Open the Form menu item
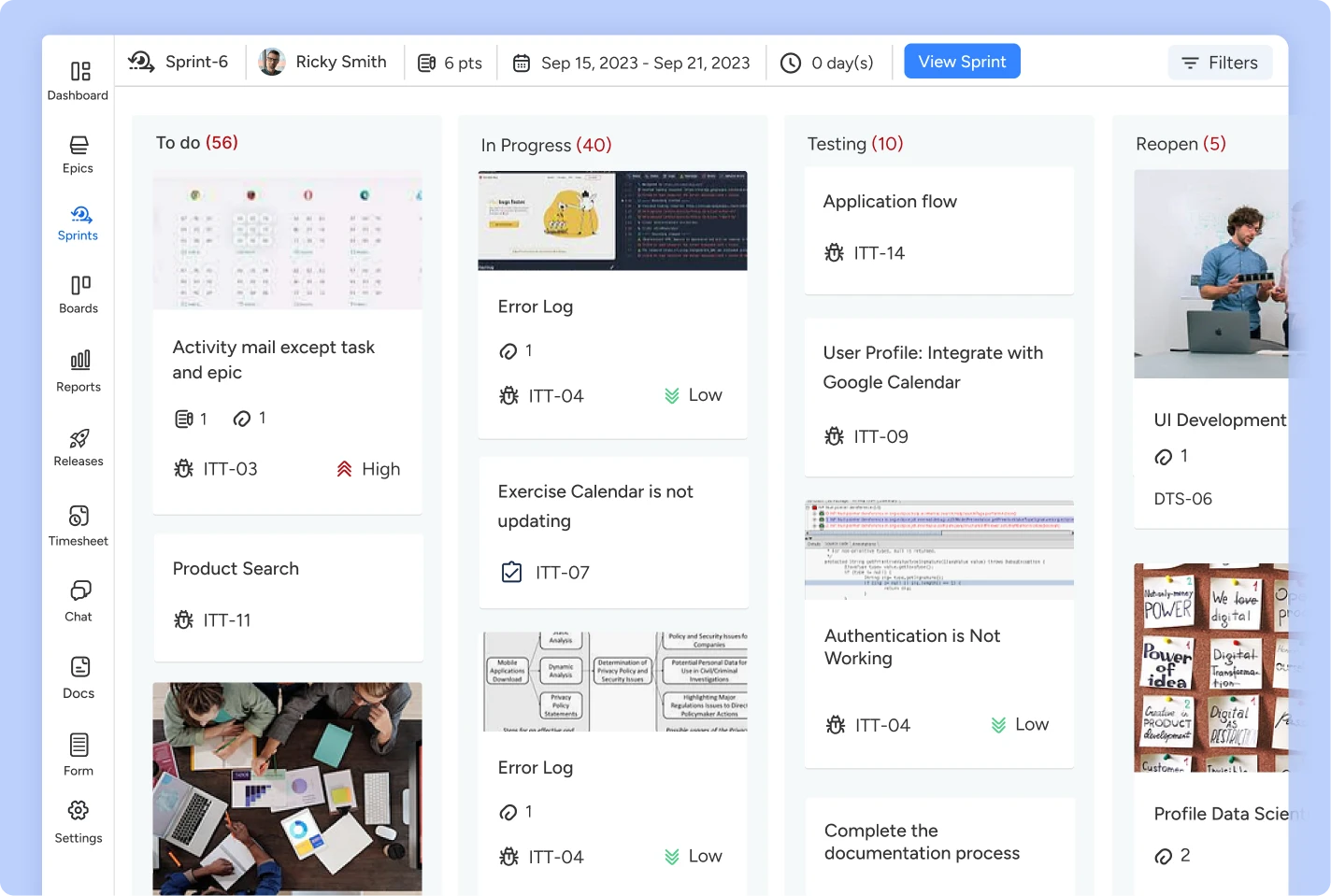 coord(79,754)
